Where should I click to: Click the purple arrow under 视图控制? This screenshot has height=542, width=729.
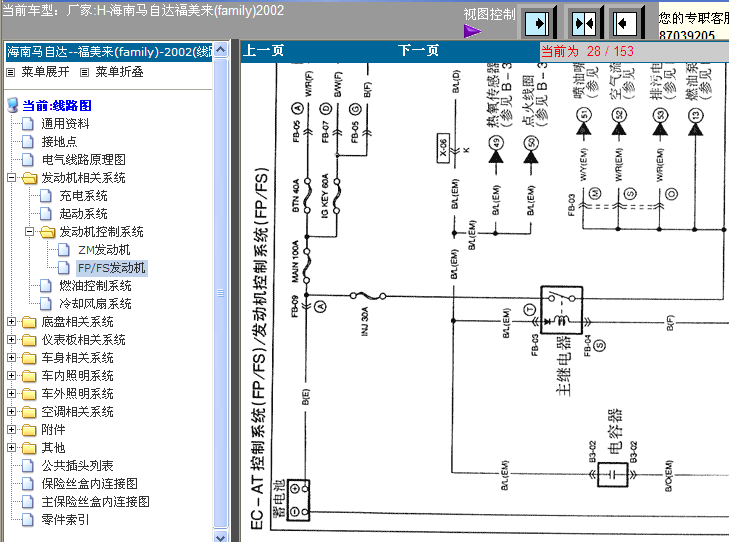pyautogui.click(x=472, y=31)
